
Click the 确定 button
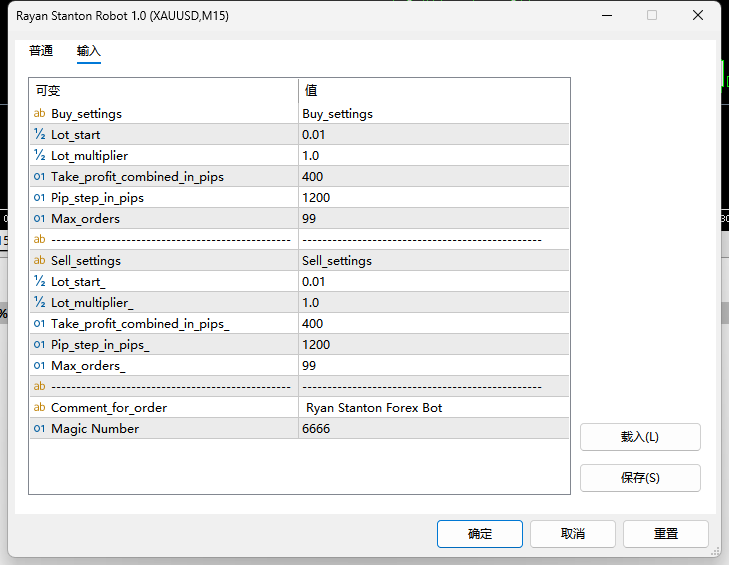click(479, 533)
